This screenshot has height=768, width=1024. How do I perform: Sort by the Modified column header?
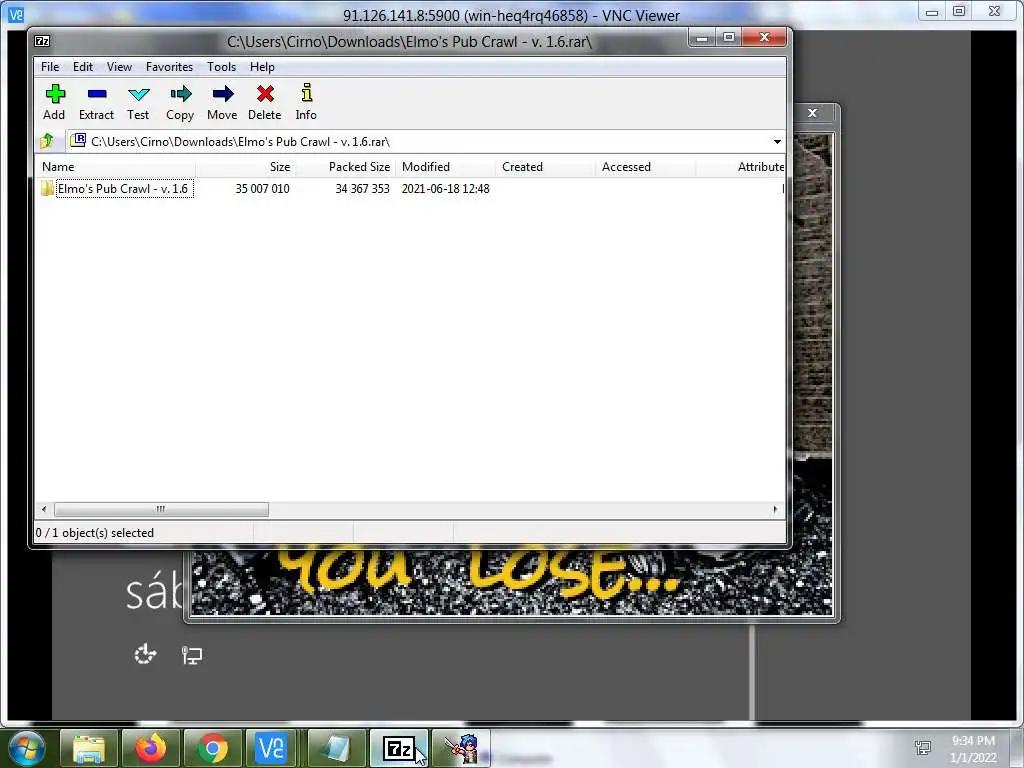click(x=445, y=167)
